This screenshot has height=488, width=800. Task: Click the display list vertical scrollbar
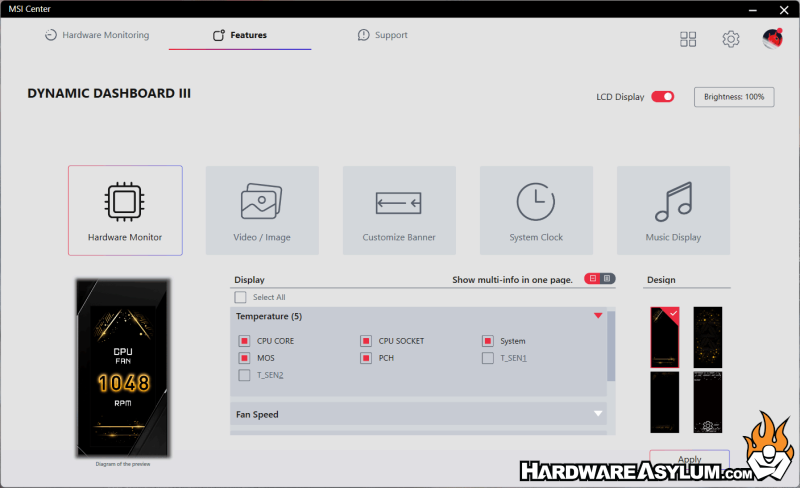tap(611, 347)
